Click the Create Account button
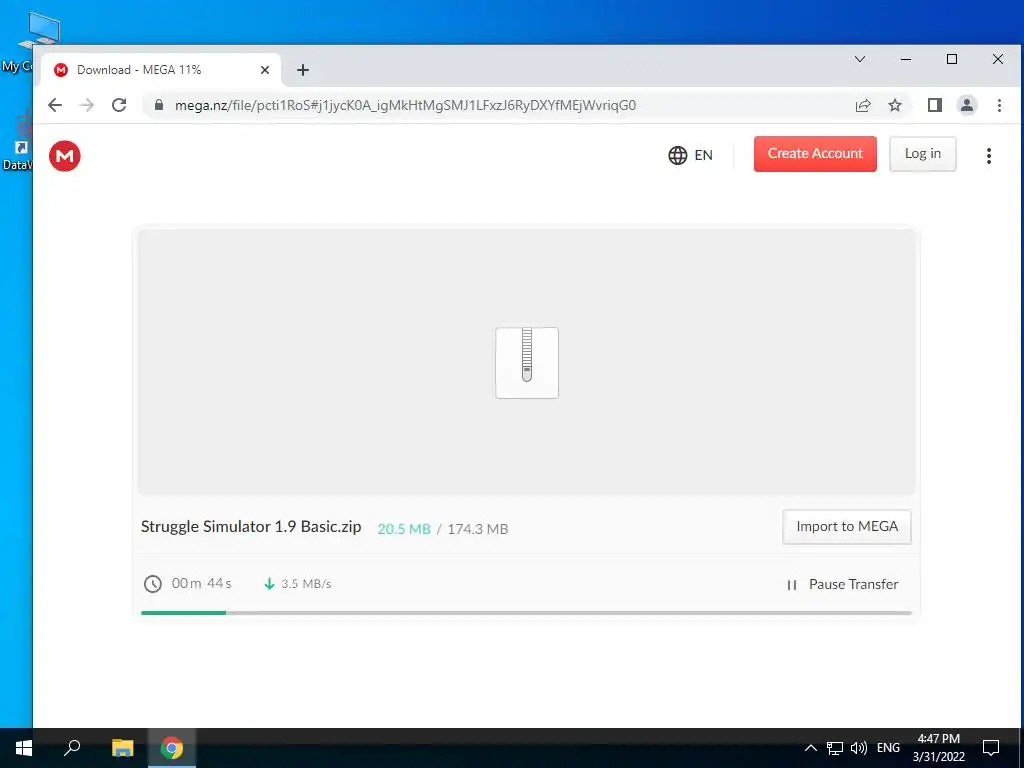Viewport: 1024px width, 768px height. pyautogui.click(x=815, y=154)
